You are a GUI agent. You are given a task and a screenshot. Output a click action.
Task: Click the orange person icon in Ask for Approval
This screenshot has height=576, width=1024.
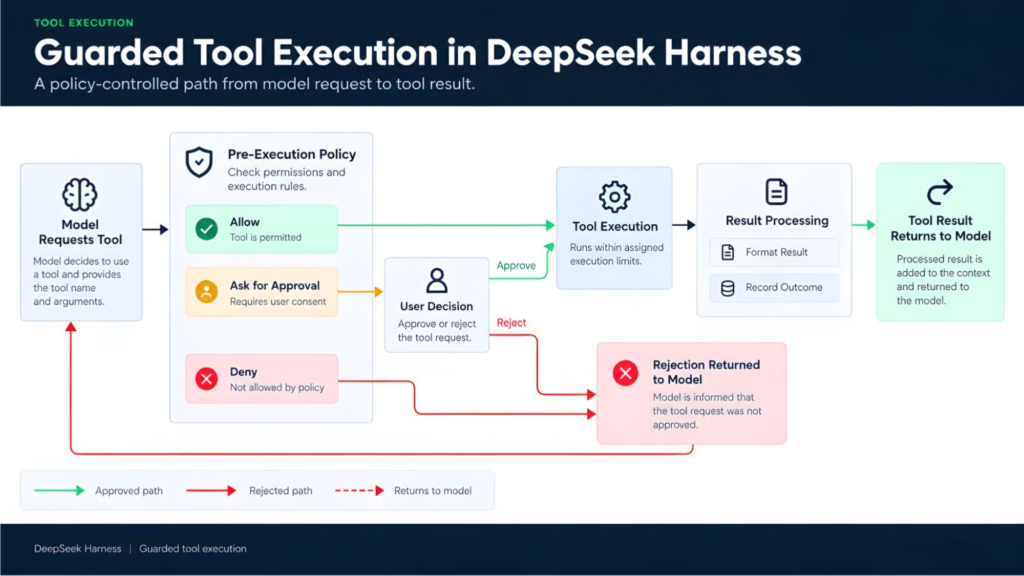206,291
